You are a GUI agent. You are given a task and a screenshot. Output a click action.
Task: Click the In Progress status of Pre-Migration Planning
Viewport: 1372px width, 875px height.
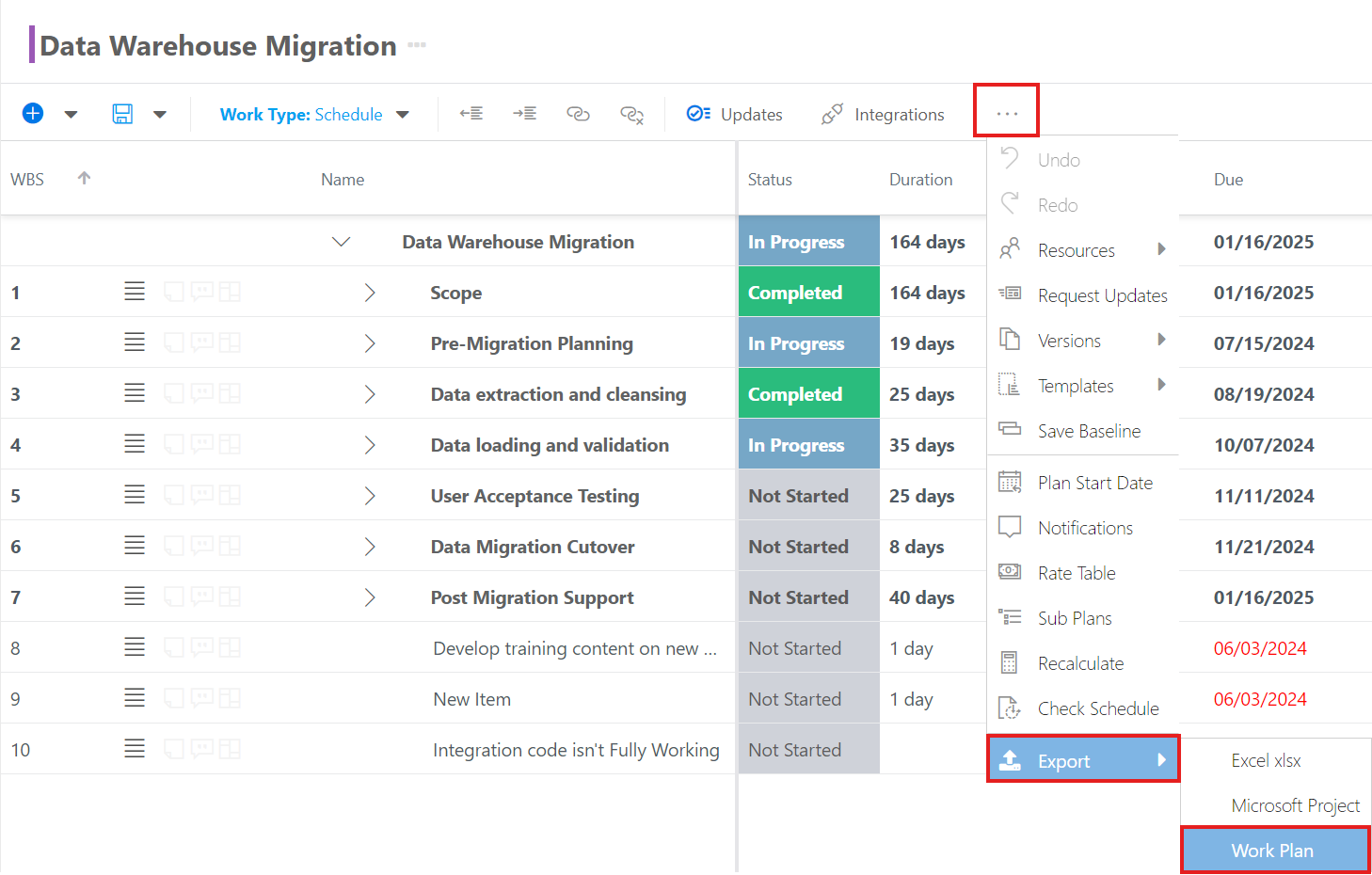[809, 343]
